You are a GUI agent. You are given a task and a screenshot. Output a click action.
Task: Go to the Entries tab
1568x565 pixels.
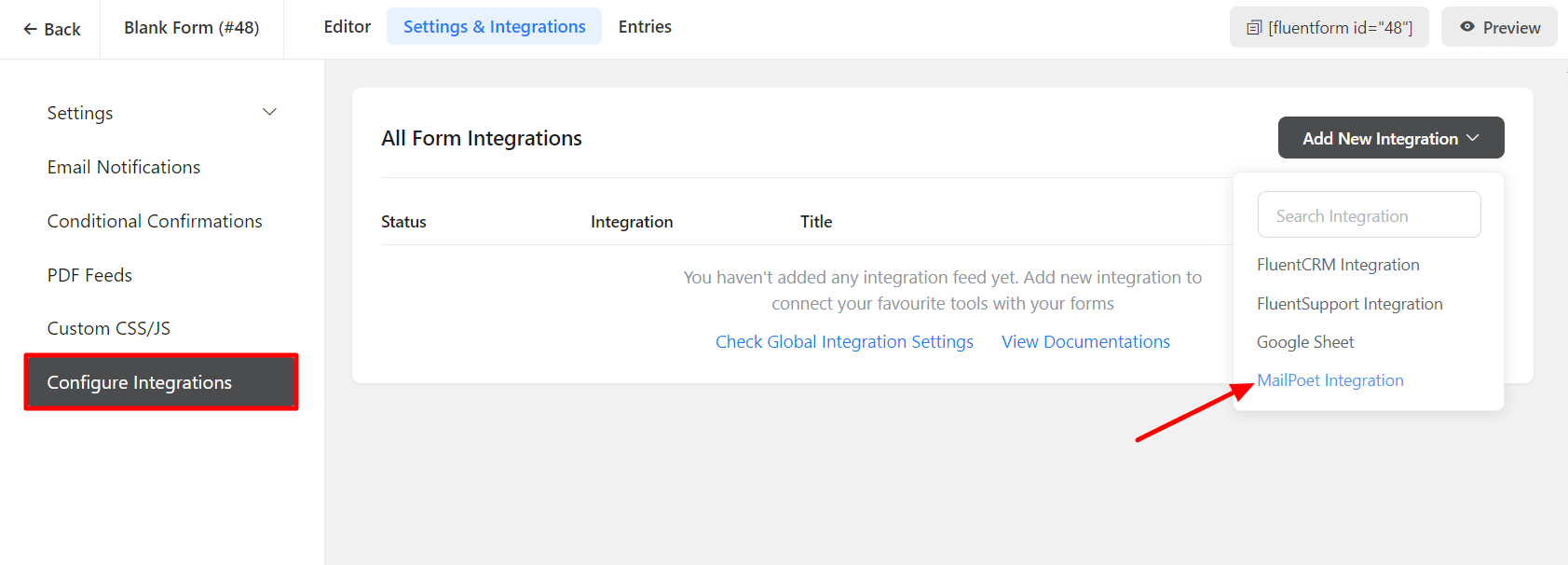[x=645, y=27]
